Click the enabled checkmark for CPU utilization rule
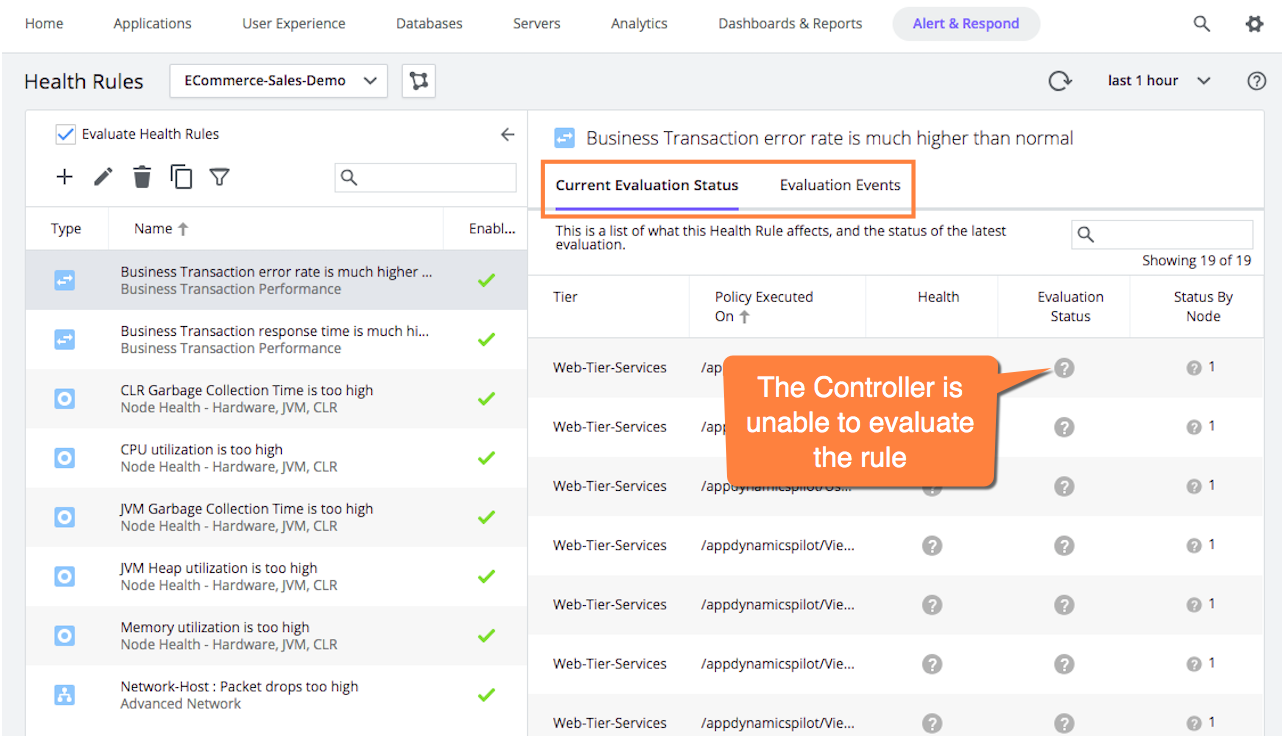Image resolution: width=1282 pixels, height=737 pixels. coord(486,458)
